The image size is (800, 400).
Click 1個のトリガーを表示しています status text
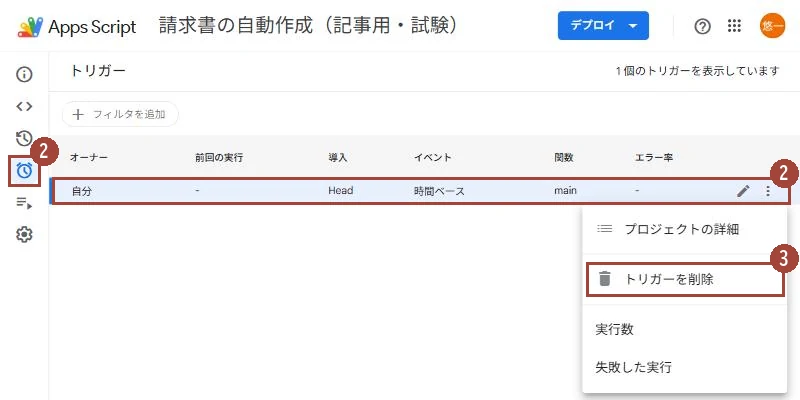[697, 71]
